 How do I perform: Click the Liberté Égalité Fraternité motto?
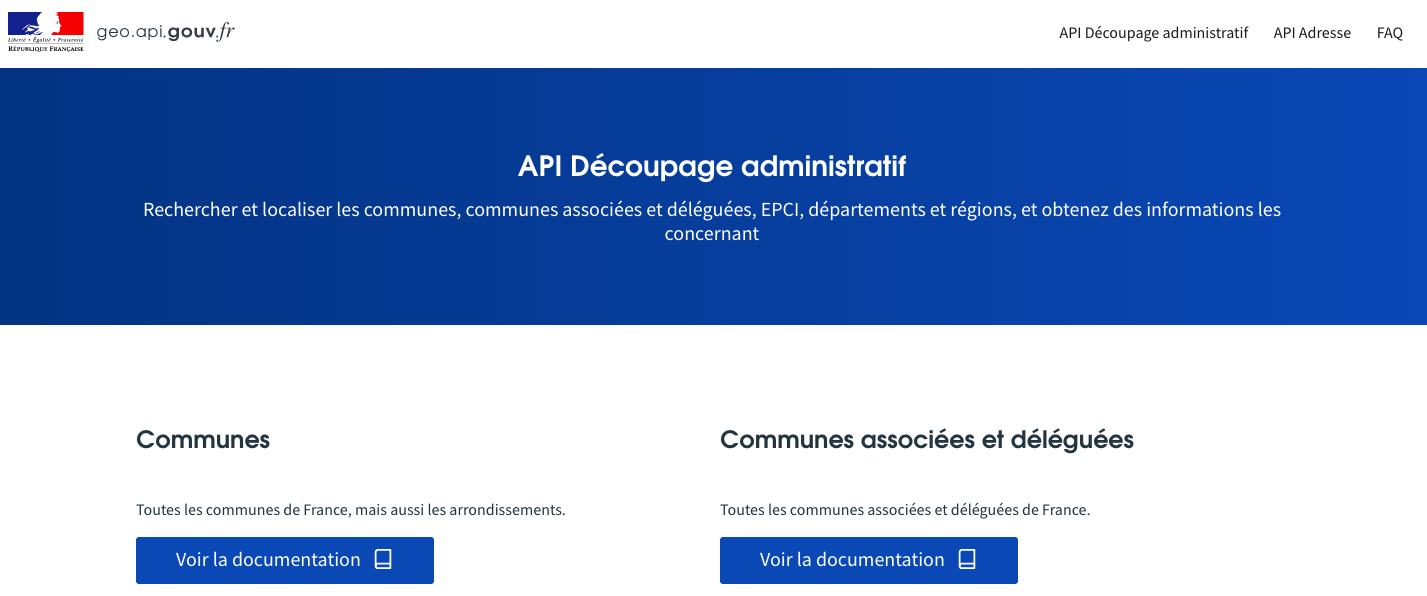[46, 39]
